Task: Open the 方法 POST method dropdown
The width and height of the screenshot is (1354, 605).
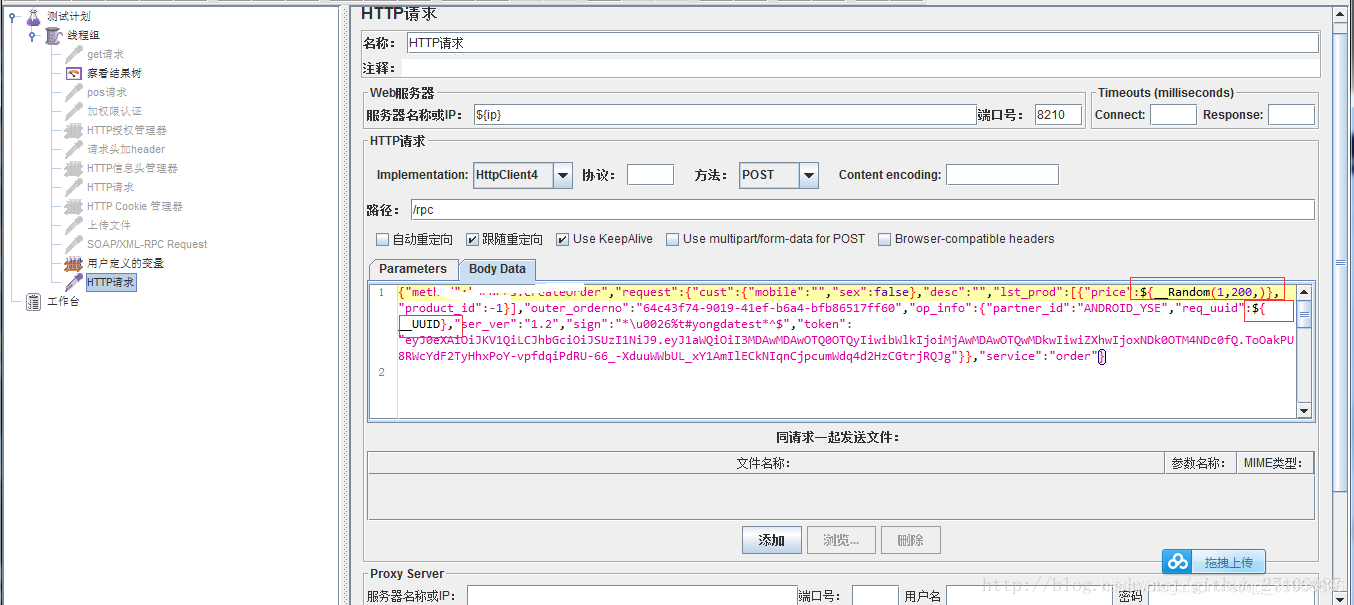Action: [809, 175]
